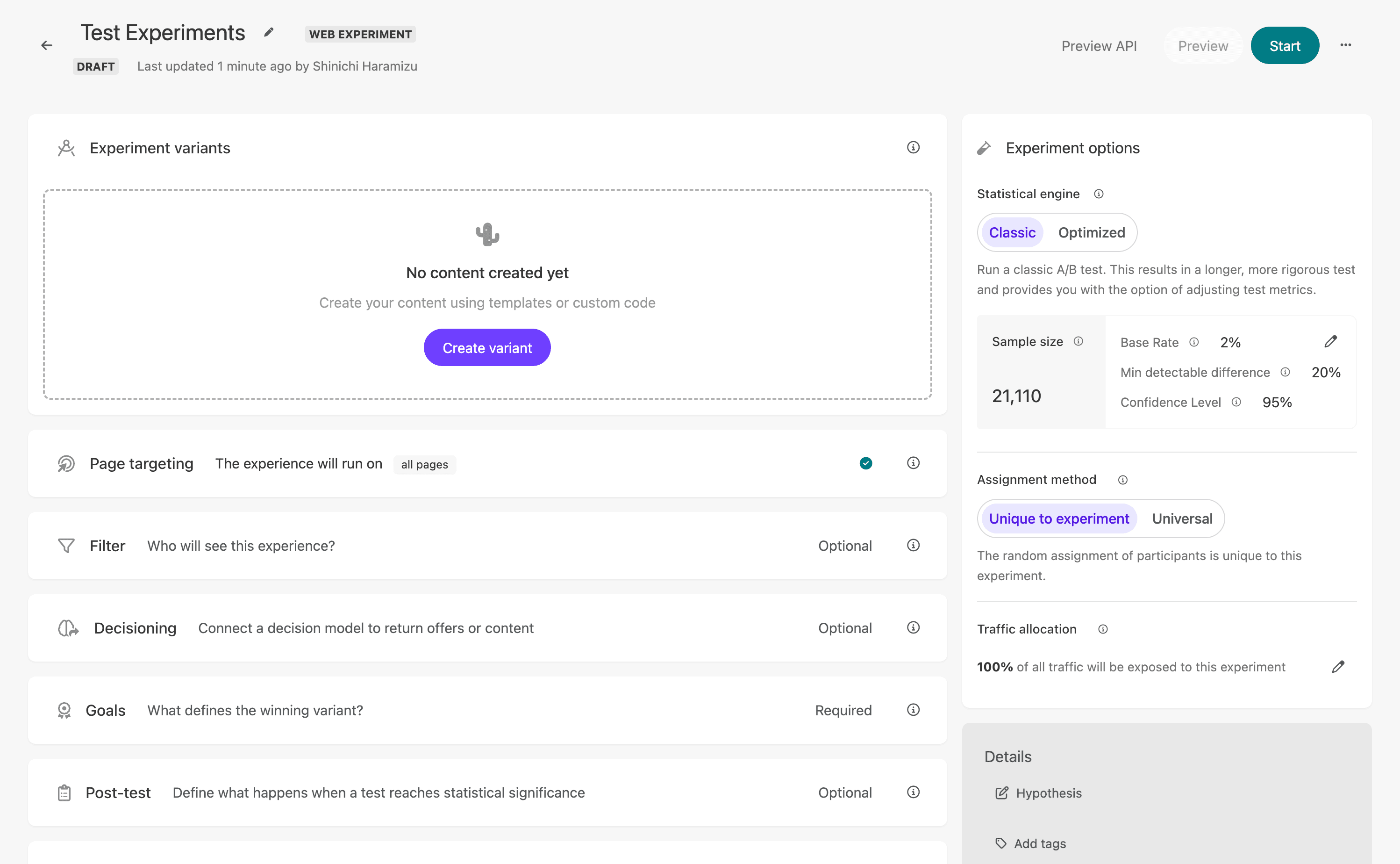Image resolution: width=1400 pixels, height=864 pixels.
Task: Select the Optimized statistical engine
Action: [1091, 232]
